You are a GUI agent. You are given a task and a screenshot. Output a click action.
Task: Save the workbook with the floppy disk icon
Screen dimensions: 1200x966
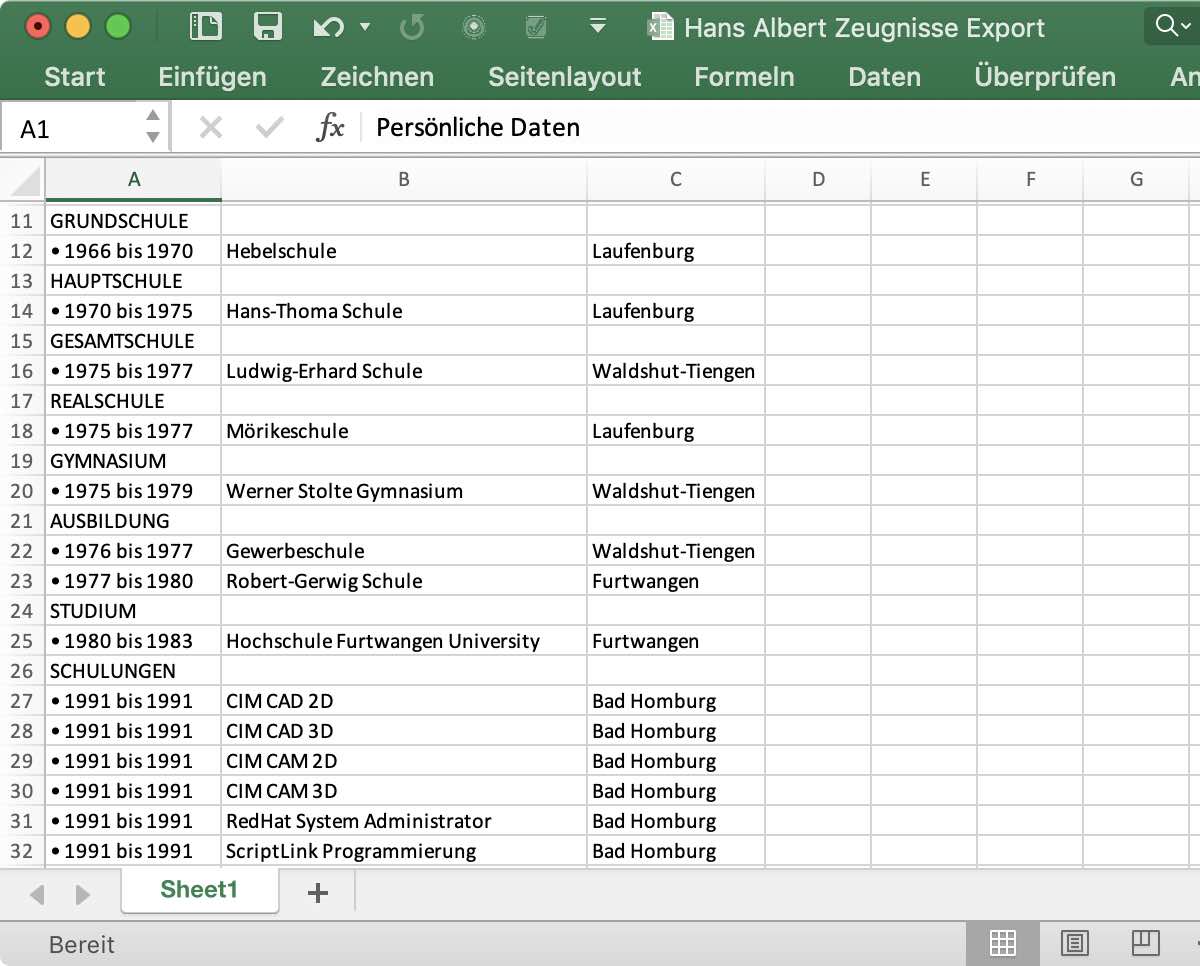[267, 26]
